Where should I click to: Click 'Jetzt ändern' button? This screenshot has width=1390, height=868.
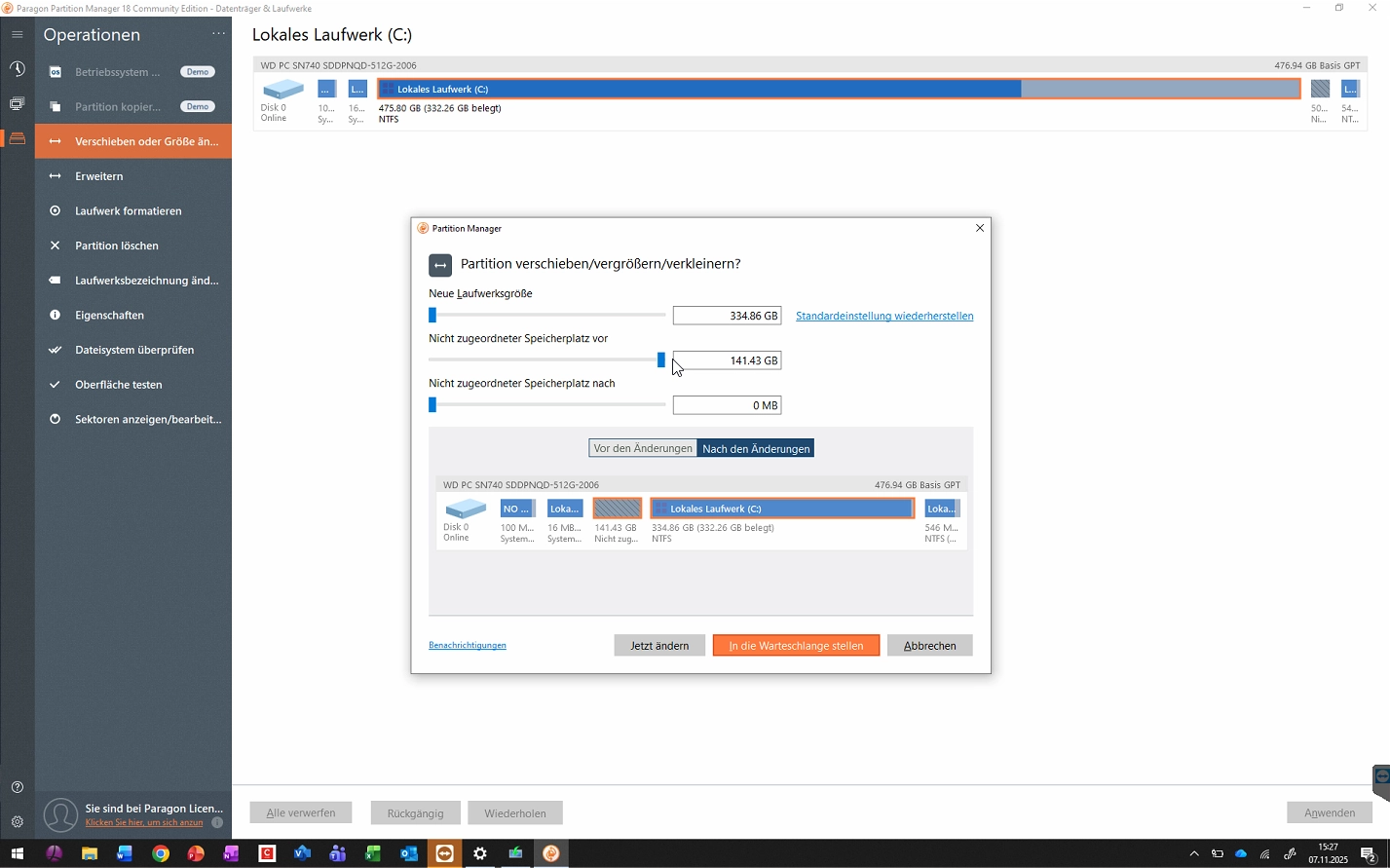(659, 645)
